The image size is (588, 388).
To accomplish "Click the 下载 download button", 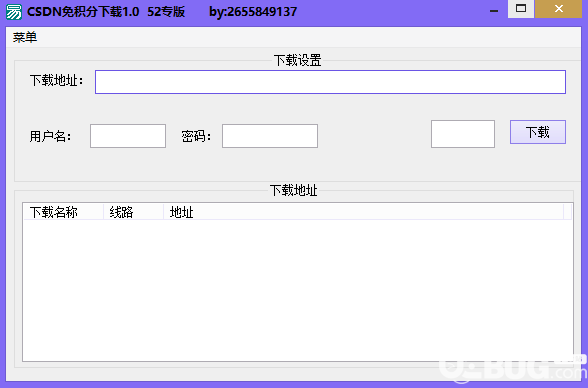I will [538, 132].
